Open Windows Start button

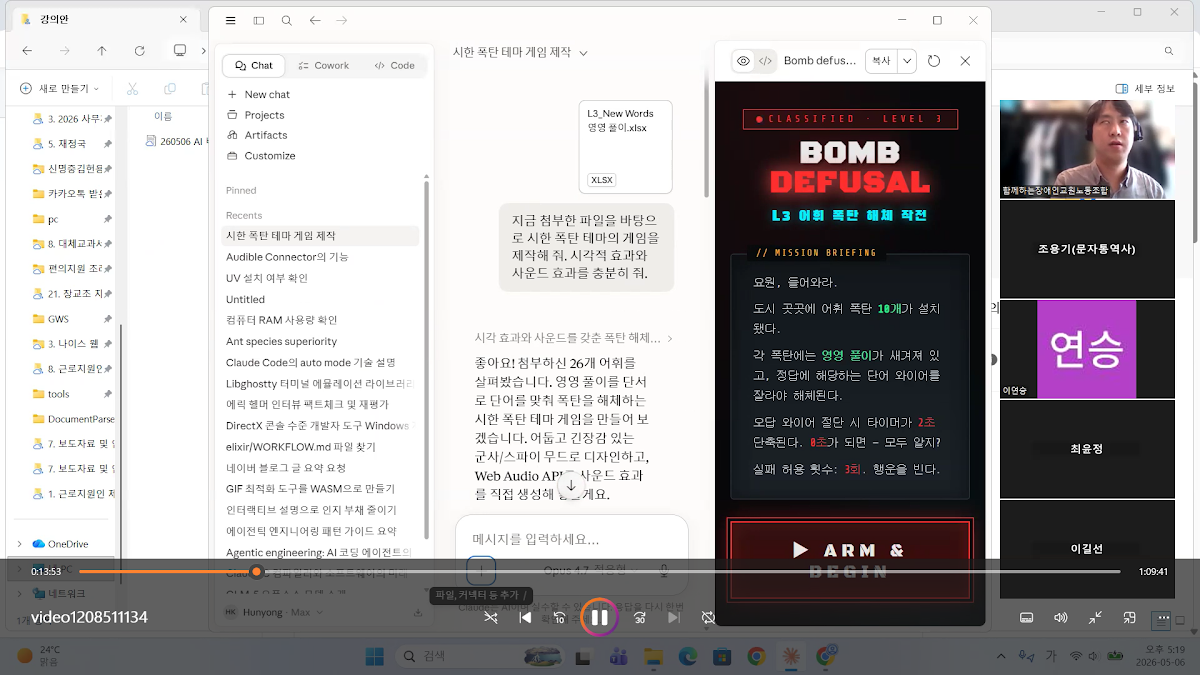[x=375, y=656]
